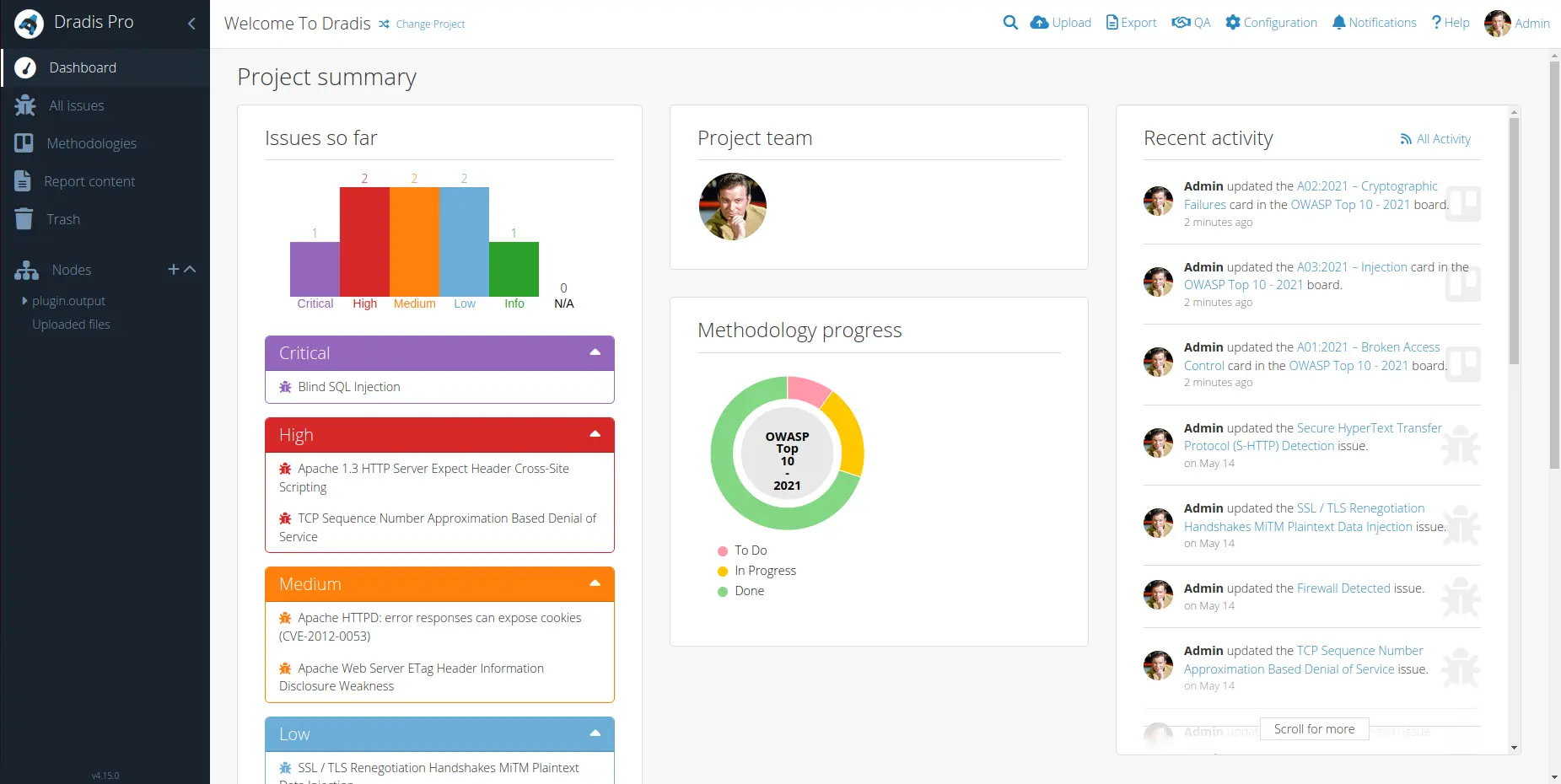Open the Help menu

point(1451,23)
